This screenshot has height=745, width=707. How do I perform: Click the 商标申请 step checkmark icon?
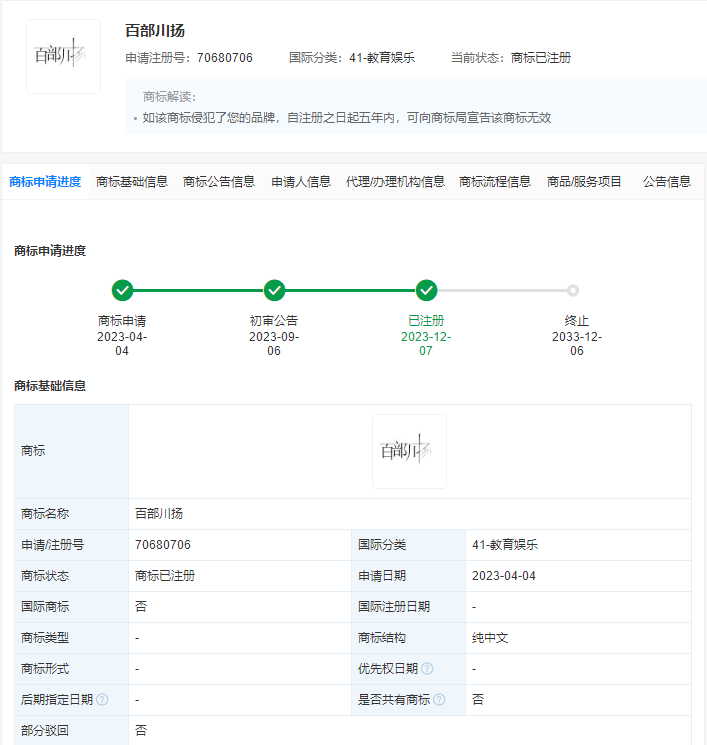click(122, 290)
